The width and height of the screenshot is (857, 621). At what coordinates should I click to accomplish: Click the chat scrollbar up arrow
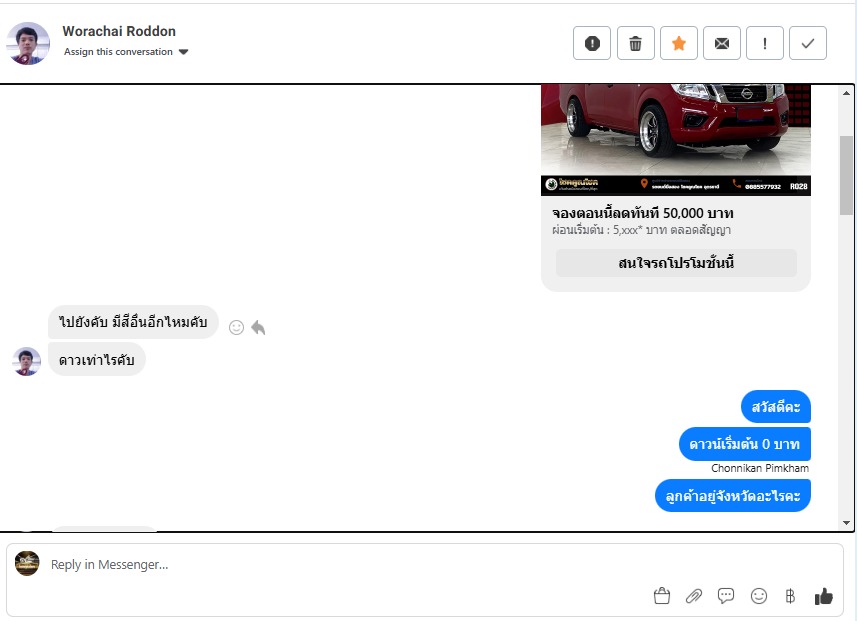846,93
